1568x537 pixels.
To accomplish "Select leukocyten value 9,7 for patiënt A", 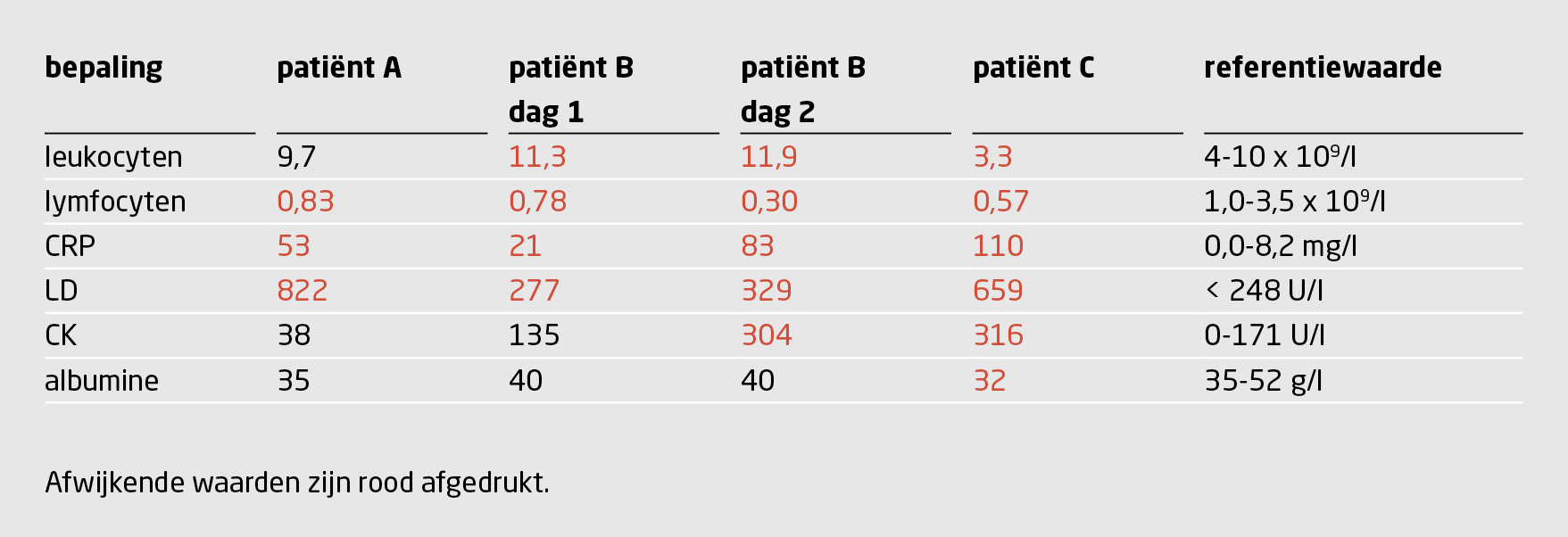I will (x=296, y=157).
